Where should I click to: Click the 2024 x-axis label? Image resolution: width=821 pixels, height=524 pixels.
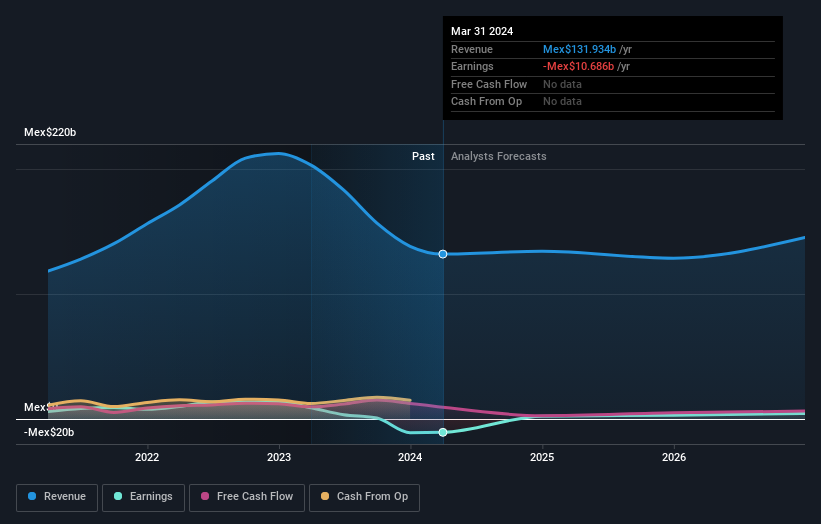click(410, 458)
